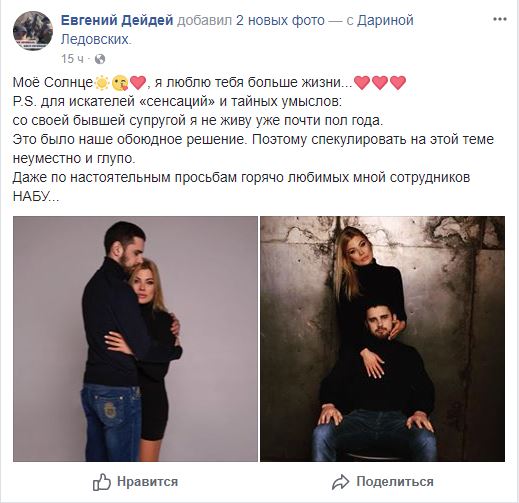The height and width of the screenshot is (503, 519).
Task: Click the kissing face emoji
Action: pyautogui.click(x=120, y=83)
